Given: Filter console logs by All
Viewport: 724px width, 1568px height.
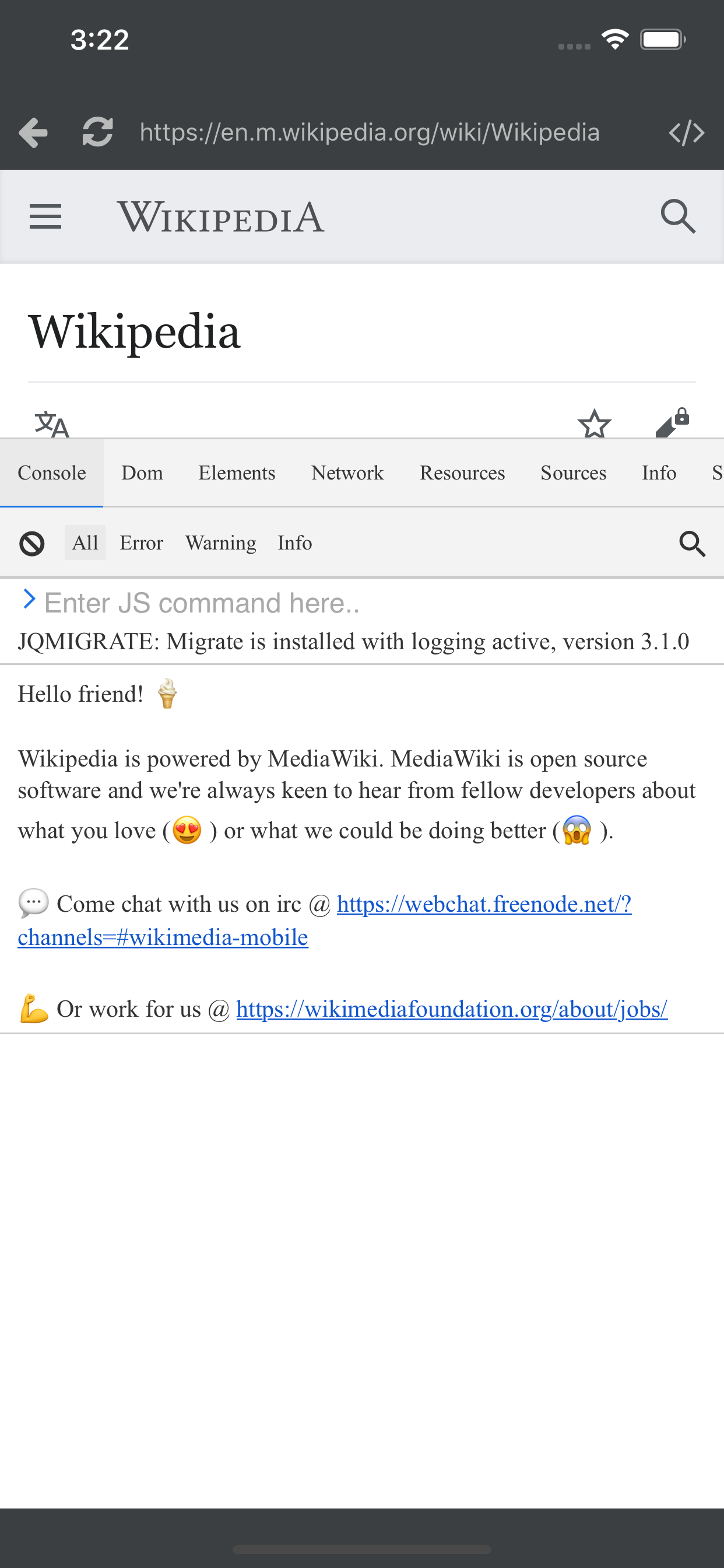Looking at the screenshot, I should [x=85, y=542].
